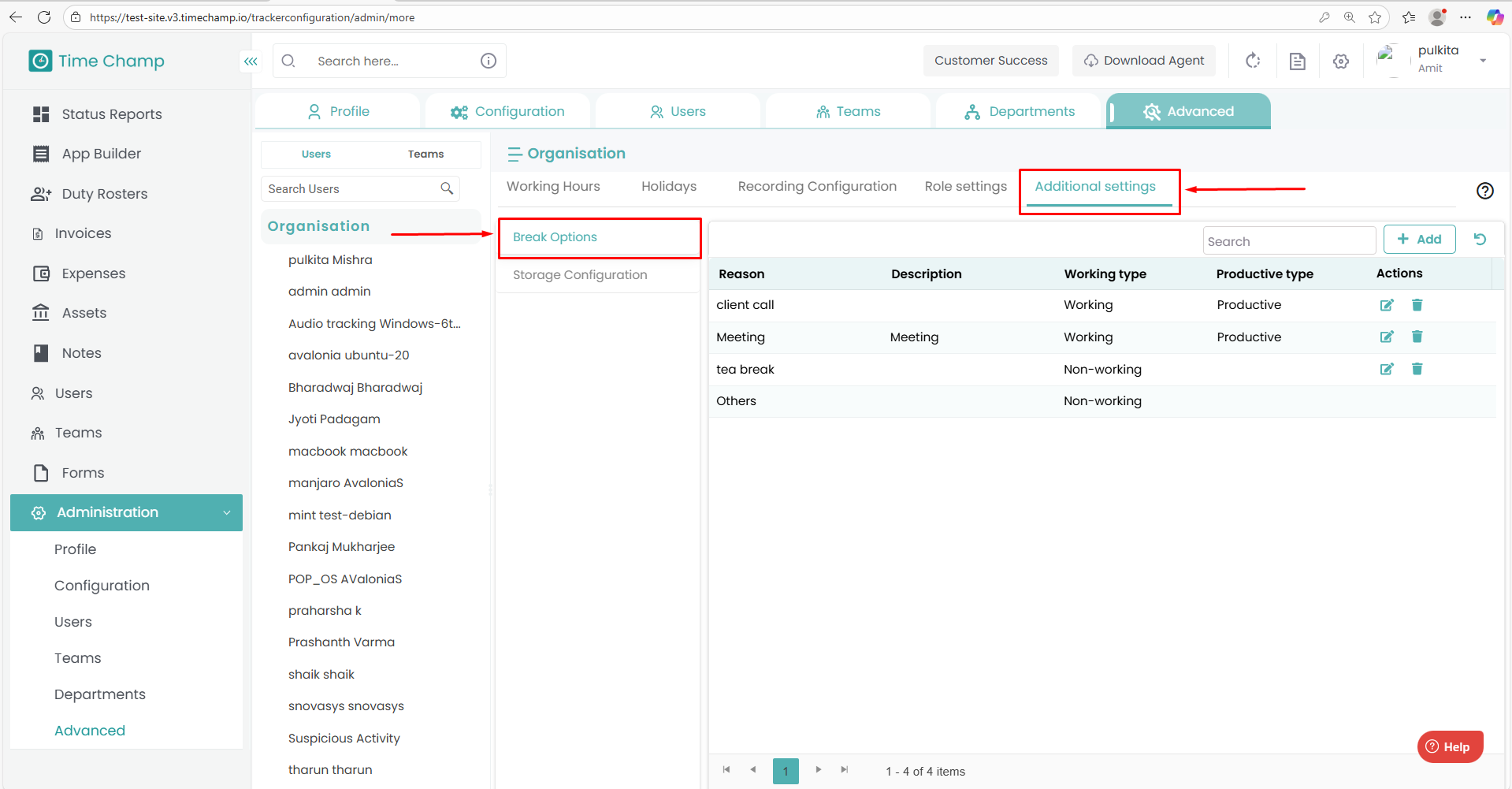1512x789 pixels.
Task: Open the help question mark icon
Action: pyautogui.click(x=1484, y=191)
